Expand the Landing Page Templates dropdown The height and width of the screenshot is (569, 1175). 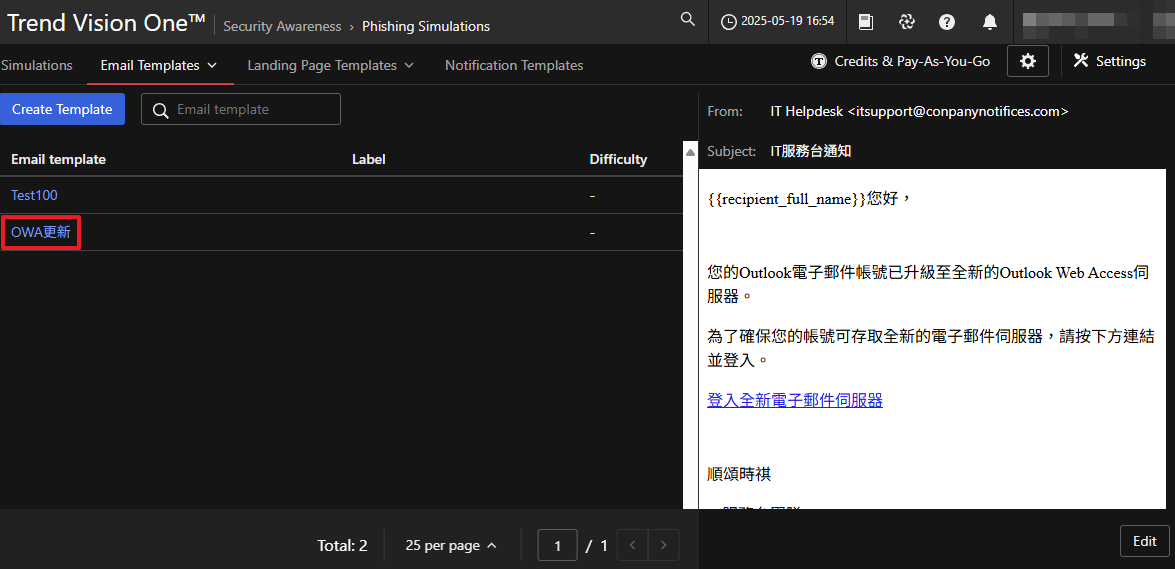[408, 66]
